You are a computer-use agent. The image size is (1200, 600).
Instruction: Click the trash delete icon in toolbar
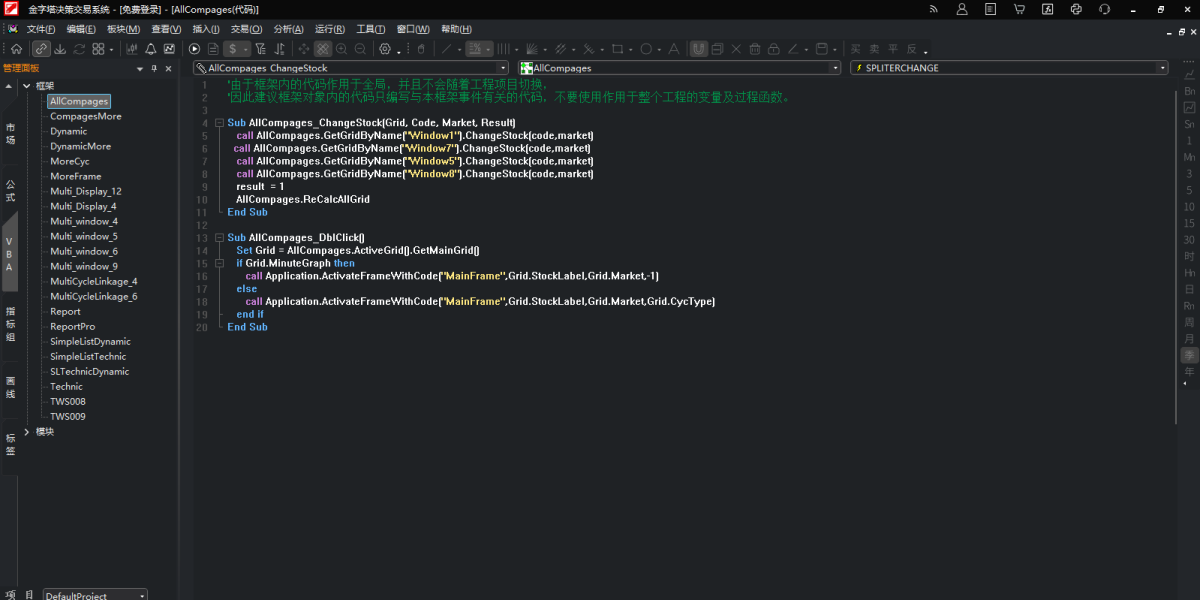click(755, 49)
